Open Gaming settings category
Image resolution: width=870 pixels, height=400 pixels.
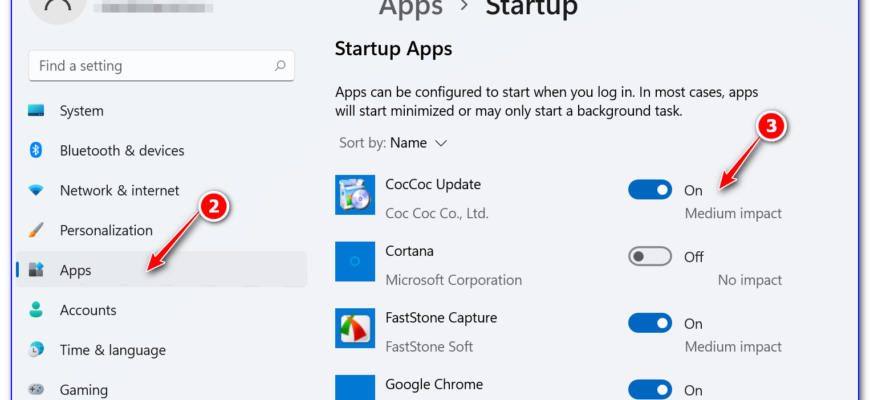[x=161, y=389]
